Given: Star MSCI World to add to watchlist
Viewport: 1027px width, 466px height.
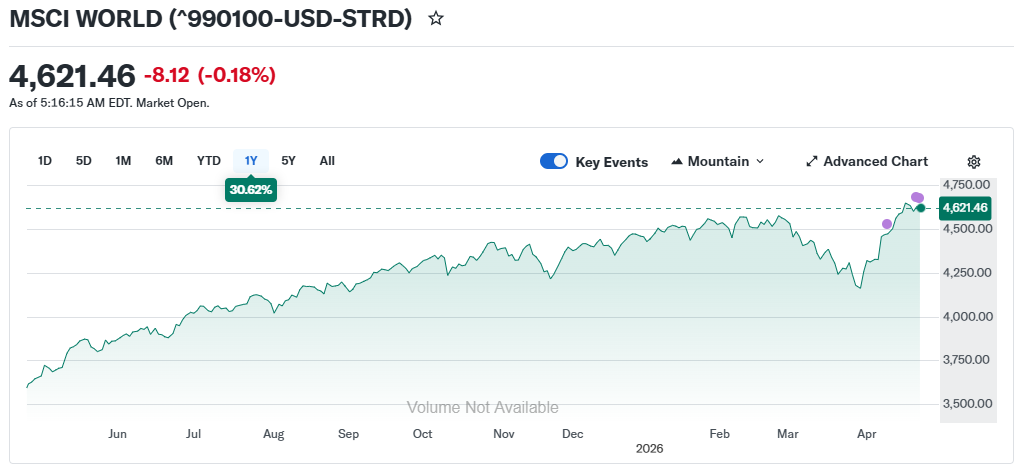Looking at the screenshot, I should [436, 19].
